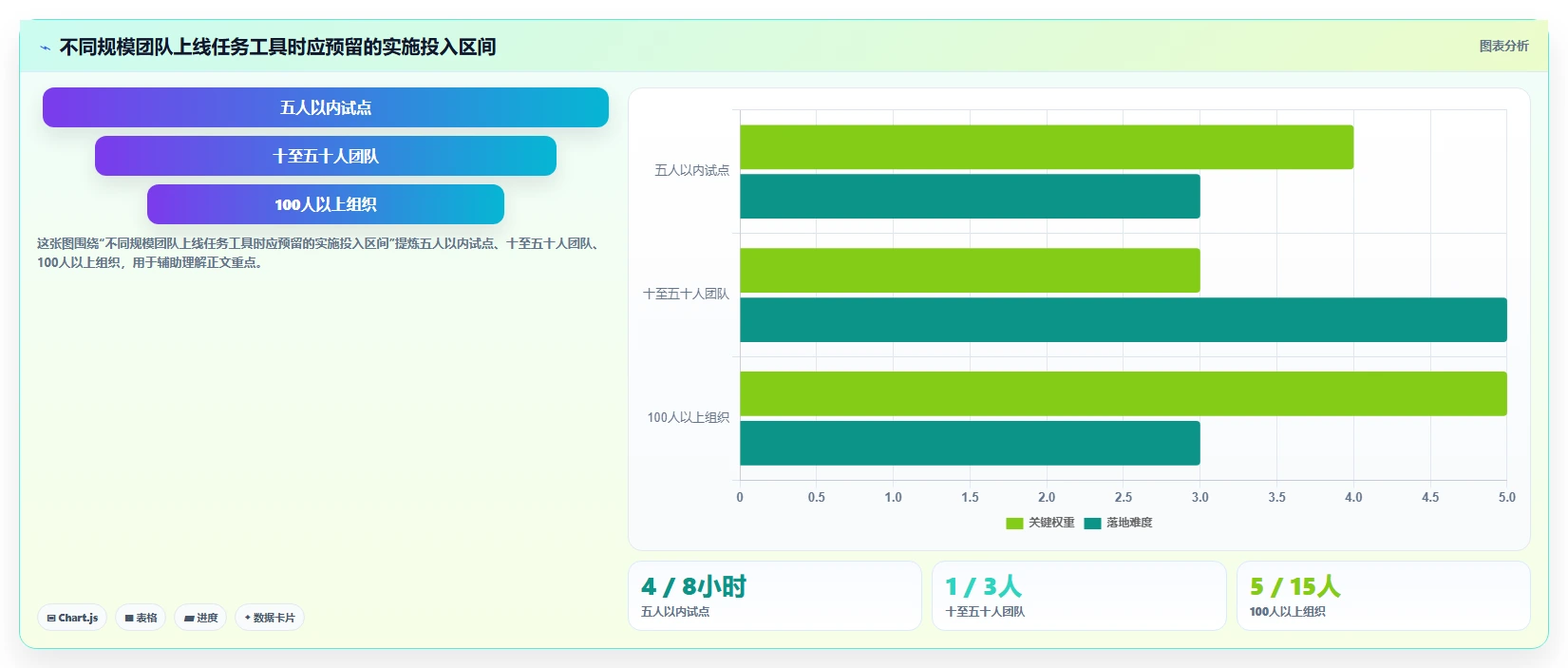
Task: Select the 十至五十人团队 funnel bar
Action: click(326, 156)
